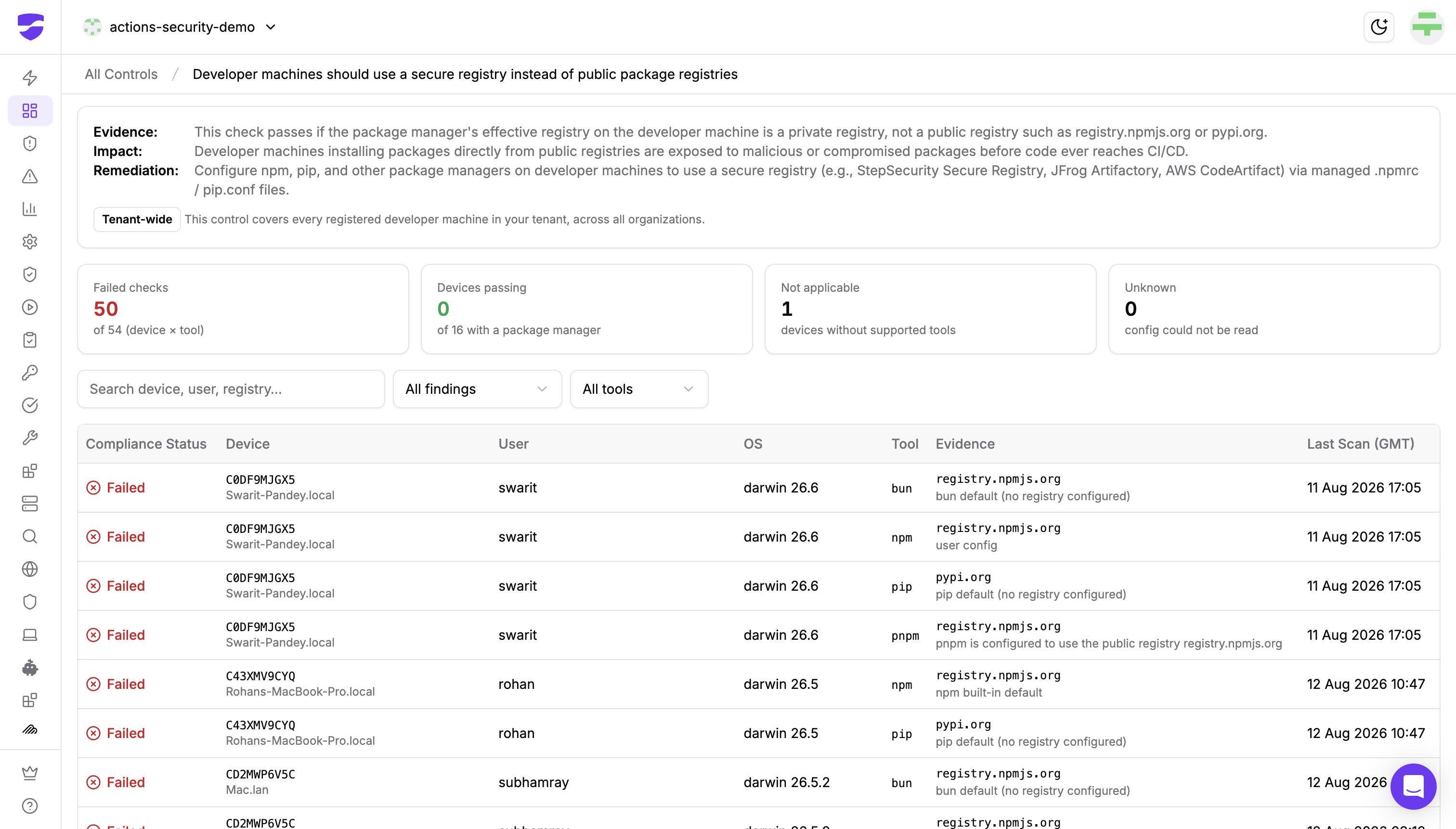Click the OS column header
The width and height of the screenshot is (1456, 829).
(x=753, y=443)
